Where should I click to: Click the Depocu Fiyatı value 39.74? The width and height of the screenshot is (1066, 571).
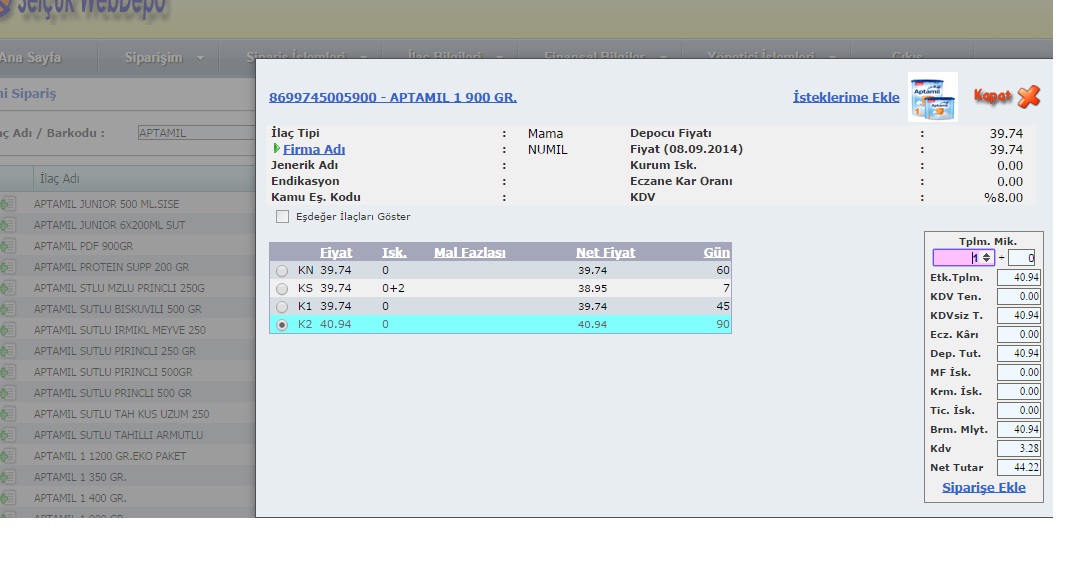click(x=1006, y=134)
